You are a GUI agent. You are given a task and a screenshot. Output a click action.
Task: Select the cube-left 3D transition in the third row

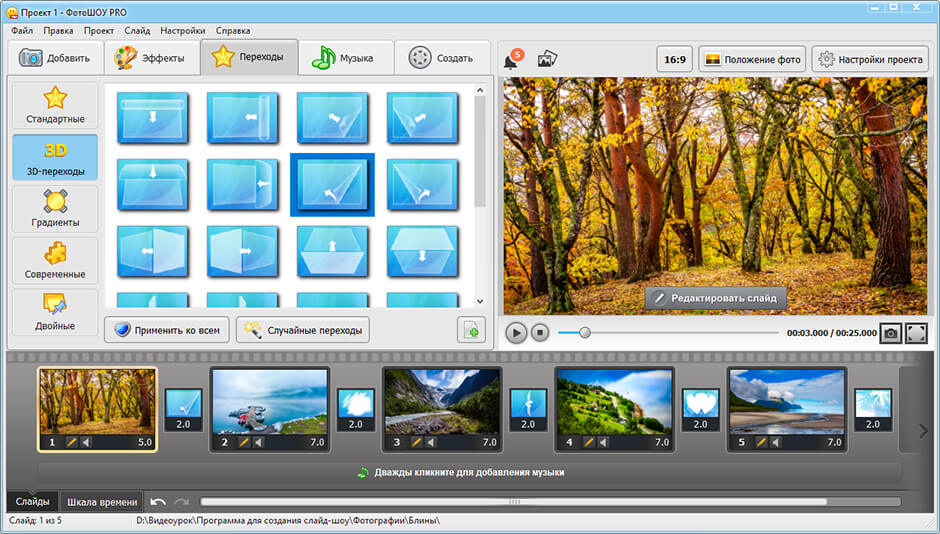[x=152, y=251]
